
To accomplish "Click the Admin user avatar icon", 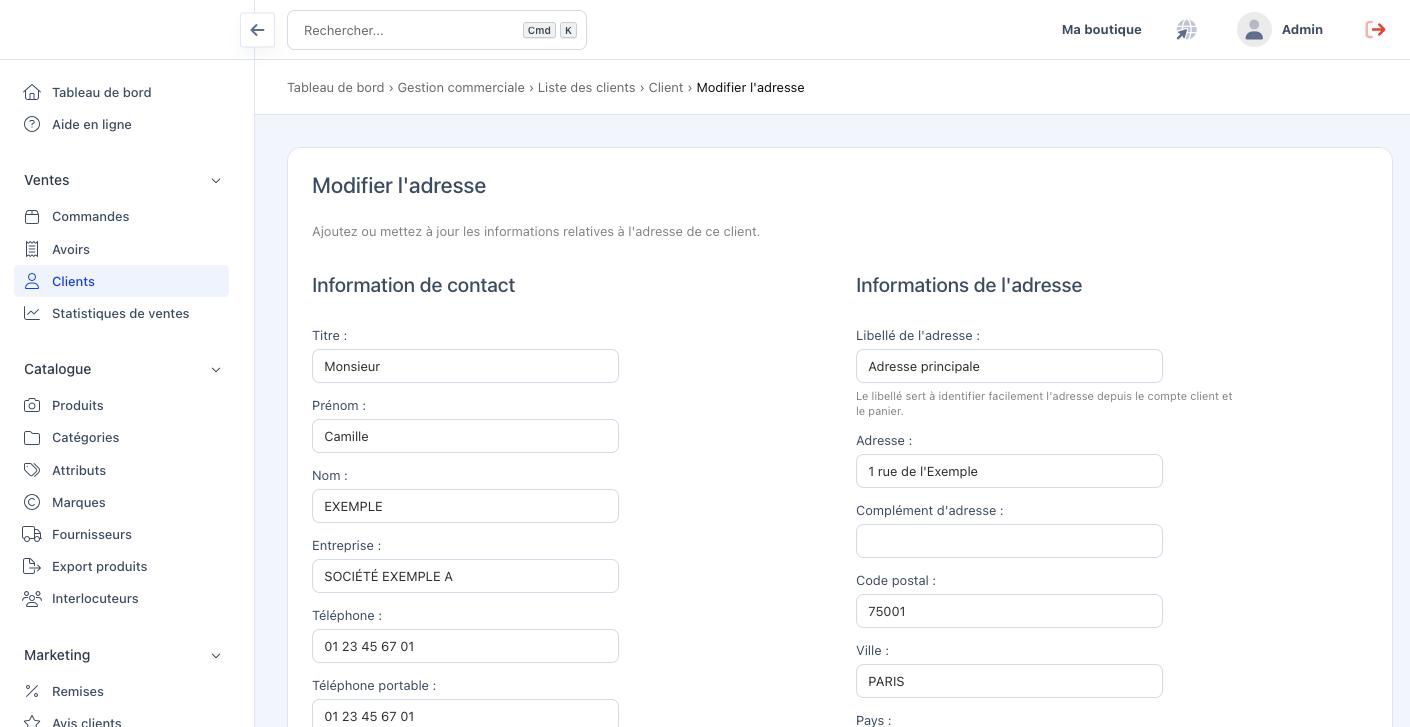I will click(1254, 30).
